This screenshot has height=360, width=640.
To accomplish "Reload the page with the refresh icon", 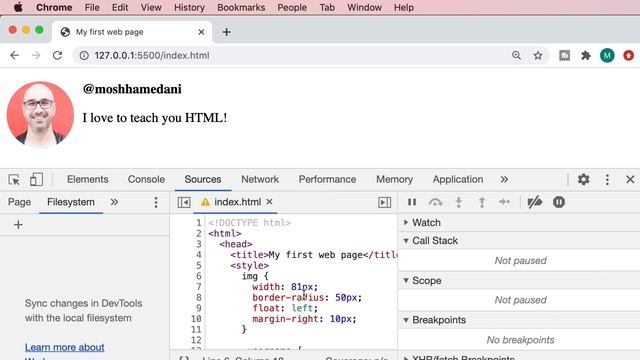I will (x=58, y=56).
